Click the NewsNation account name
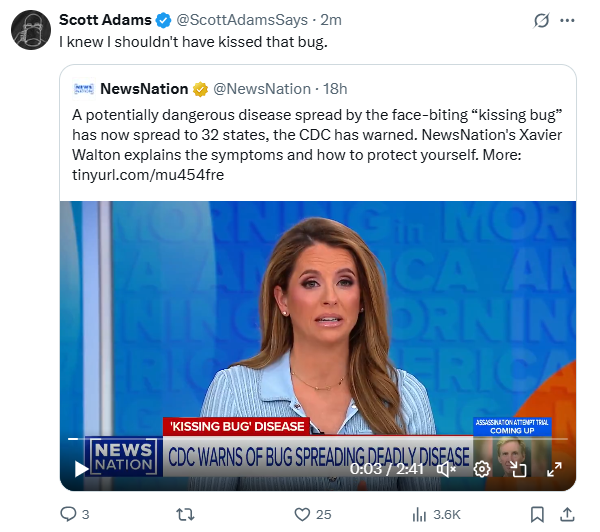The image size is (600, 532). click(144, 89)
